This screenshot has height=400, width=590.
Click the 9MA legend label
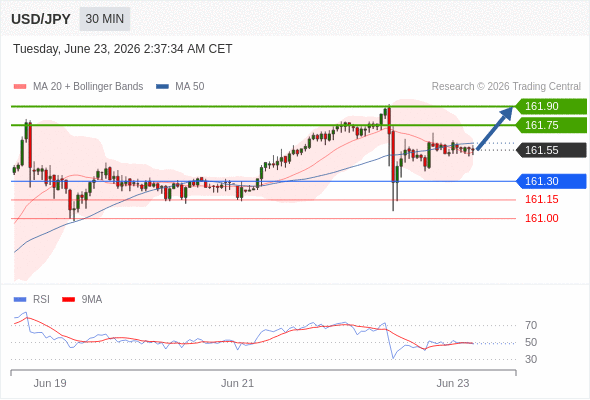pyautogui.click(x=92, y=300)
